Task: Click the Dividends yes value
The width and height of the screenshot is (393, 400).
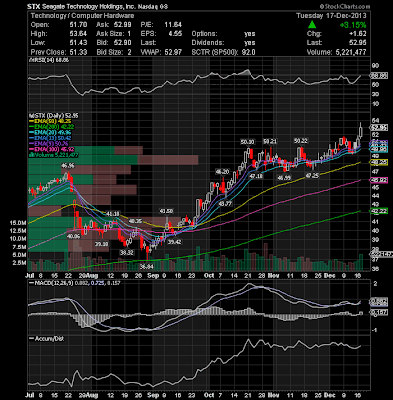Action: (249, 43)
